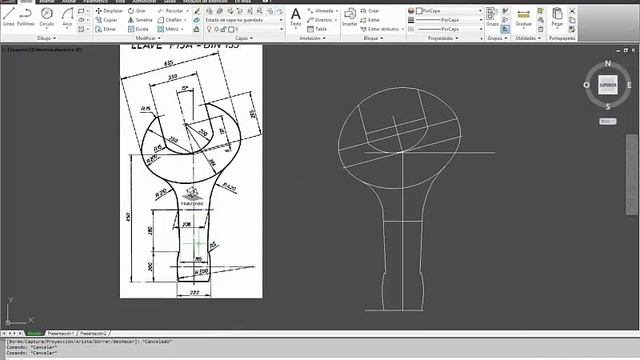The image size is (640, 360).
Task: Open the Texto annotation tool
Action: point(296,17)
